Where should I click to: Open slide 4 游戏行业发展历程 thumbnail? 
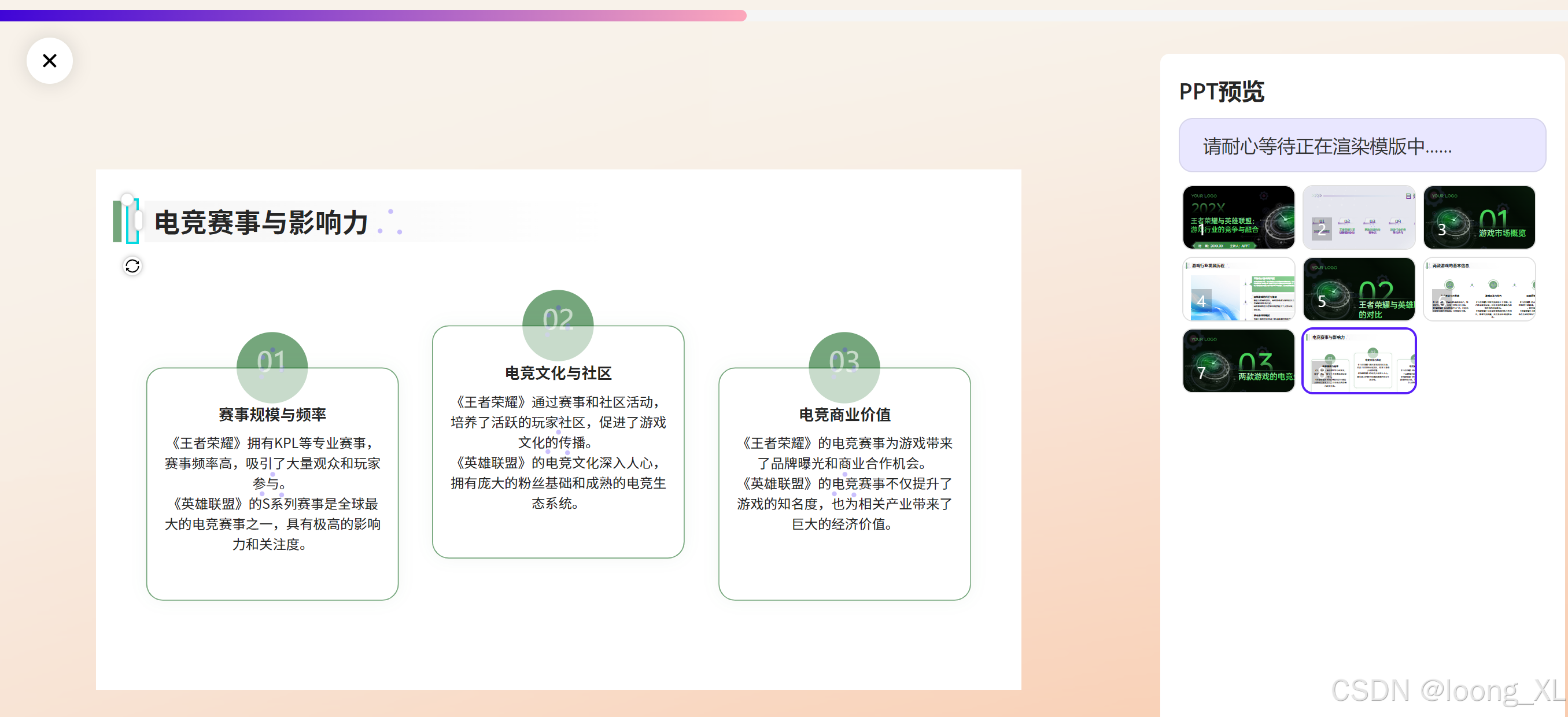pyautogui.click(x=1238, y=289)
